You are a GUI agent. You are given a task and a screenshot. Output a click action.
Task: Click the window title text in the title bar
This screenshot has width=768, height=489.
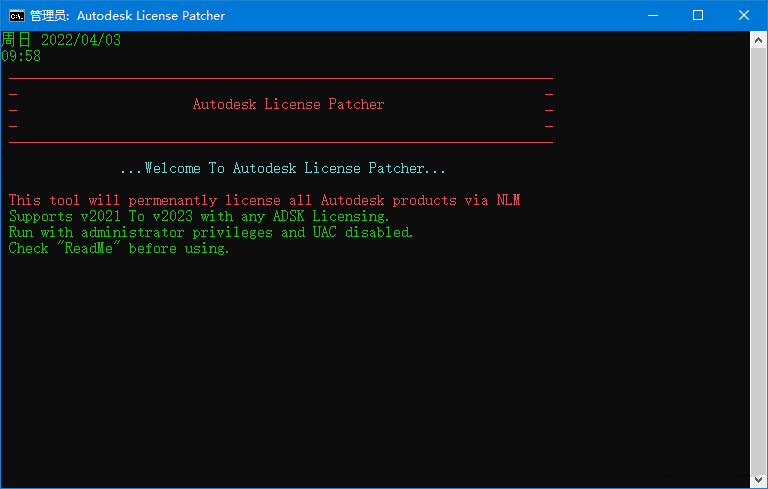pos(127,15)
